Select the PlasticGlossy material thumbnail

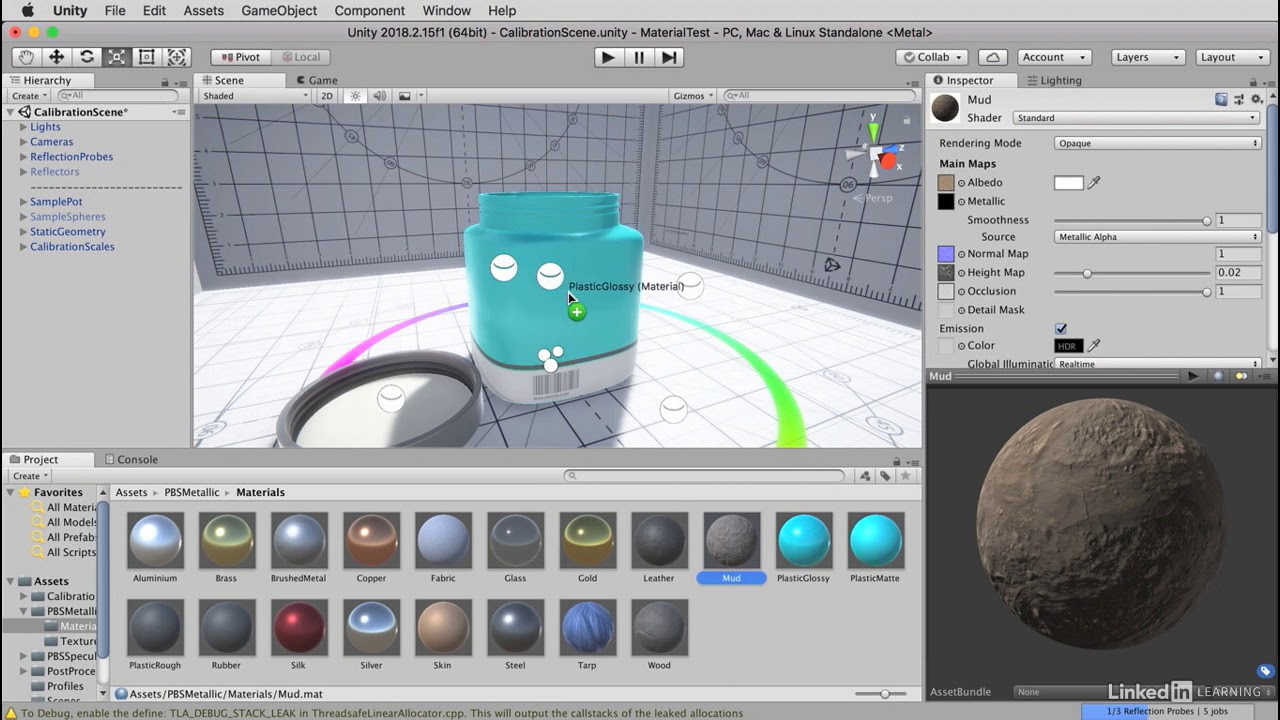pos(804,540)
